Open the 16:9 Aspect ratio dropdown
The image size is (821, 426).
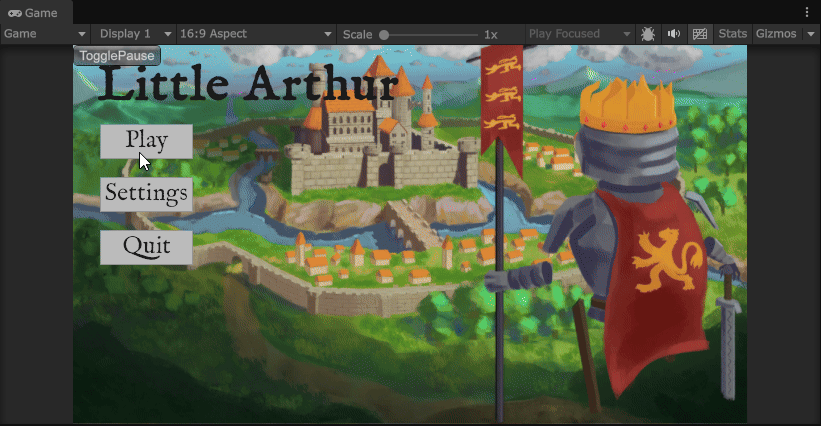tap(256, 34)
